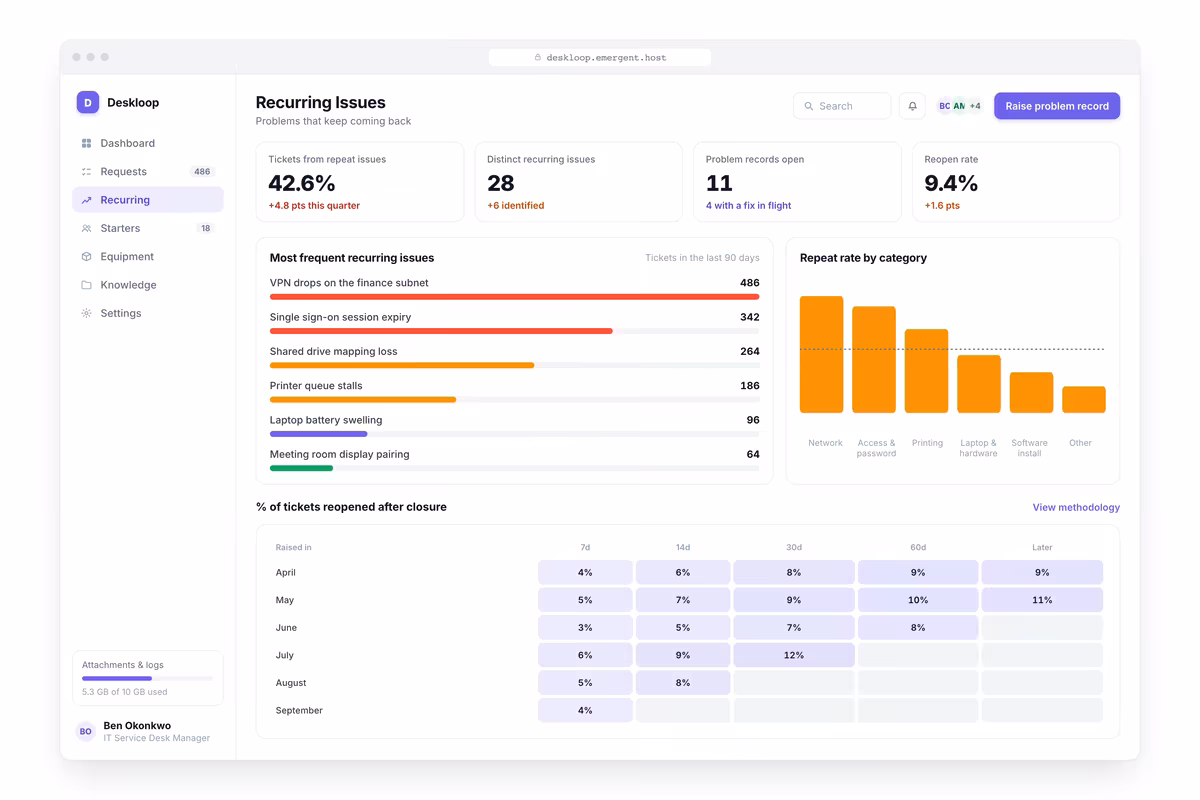
Task: Click the Attachments & logs storage bar
Action: pos(148,678)
